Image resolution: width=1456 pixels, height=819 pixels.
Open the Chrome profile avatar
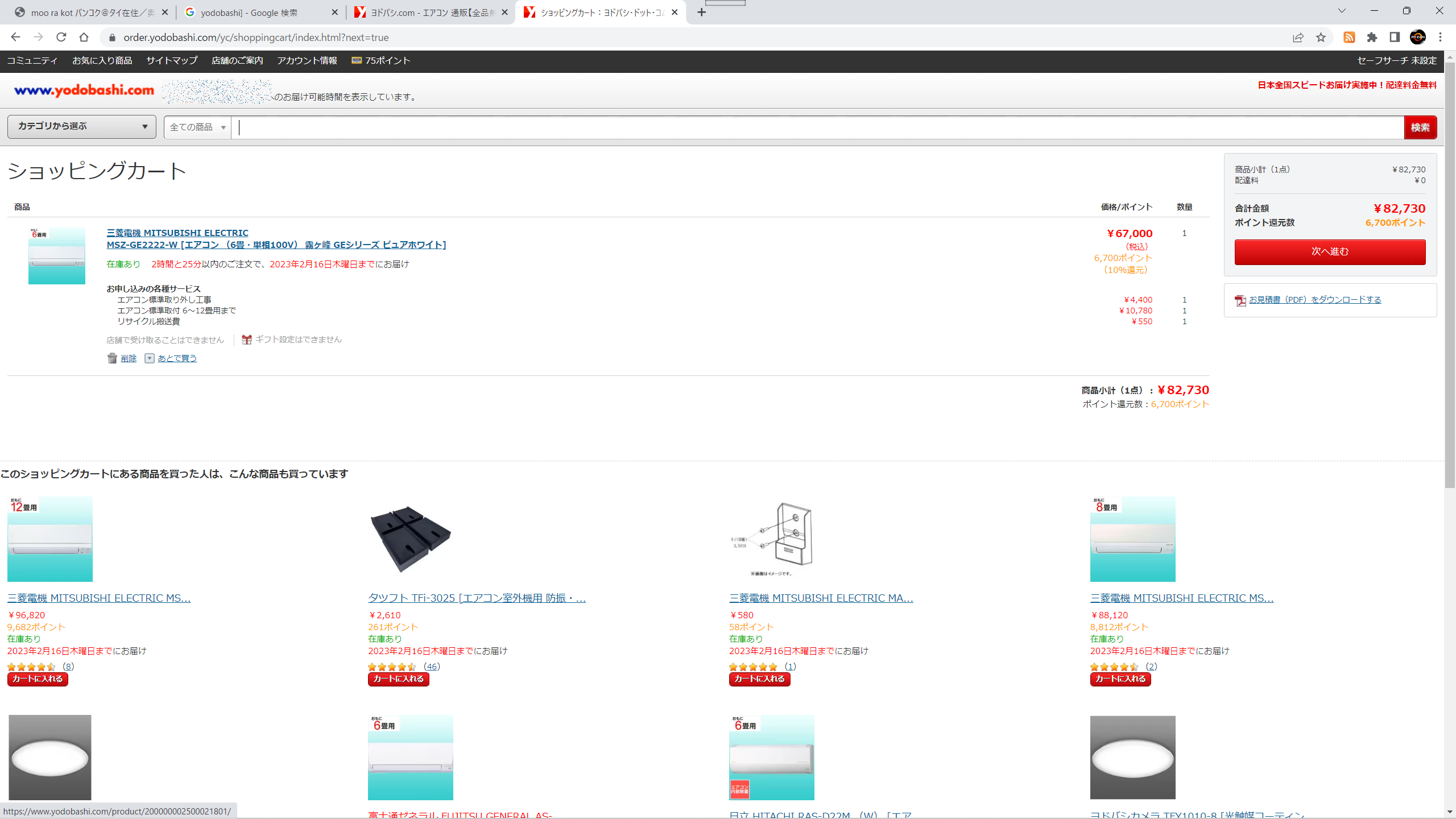click(x=1418, y=38)
